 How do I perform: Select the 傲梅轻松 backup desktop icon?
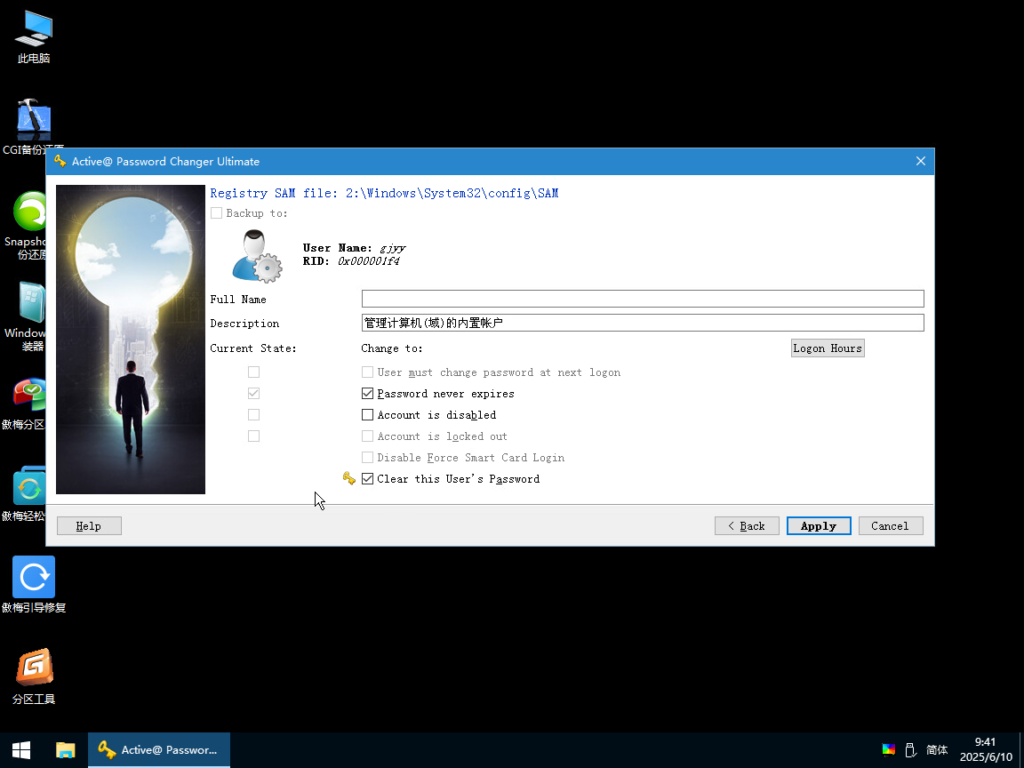click(24, 494)
